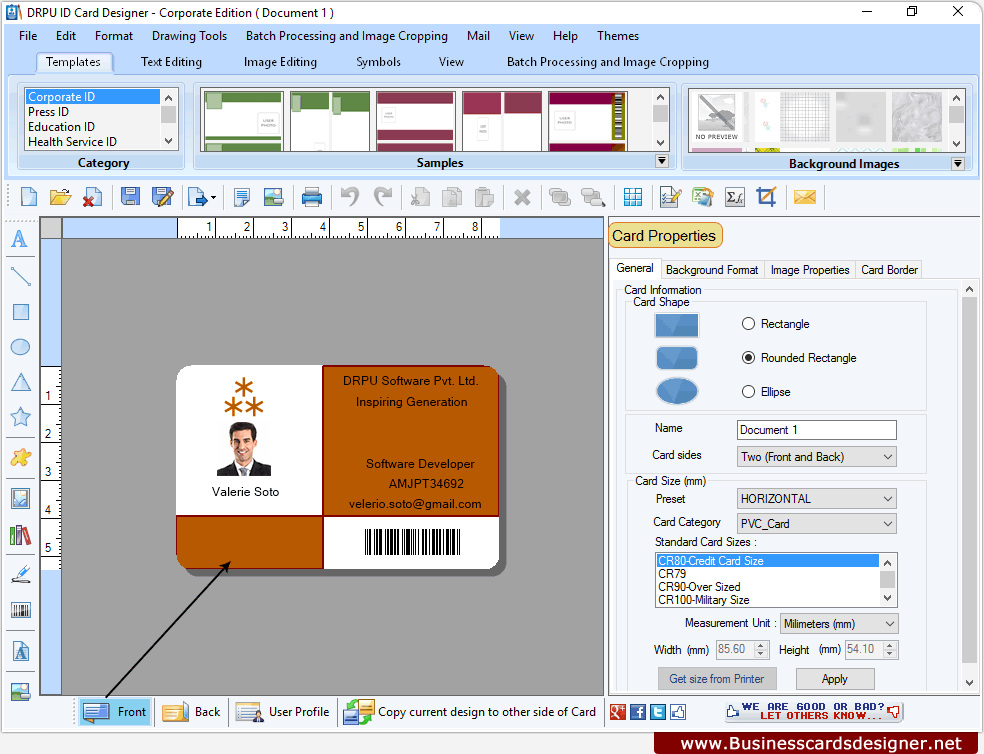
Task: Expand the Samples panel dropdown arrow
Action: (x=661, y=161)
